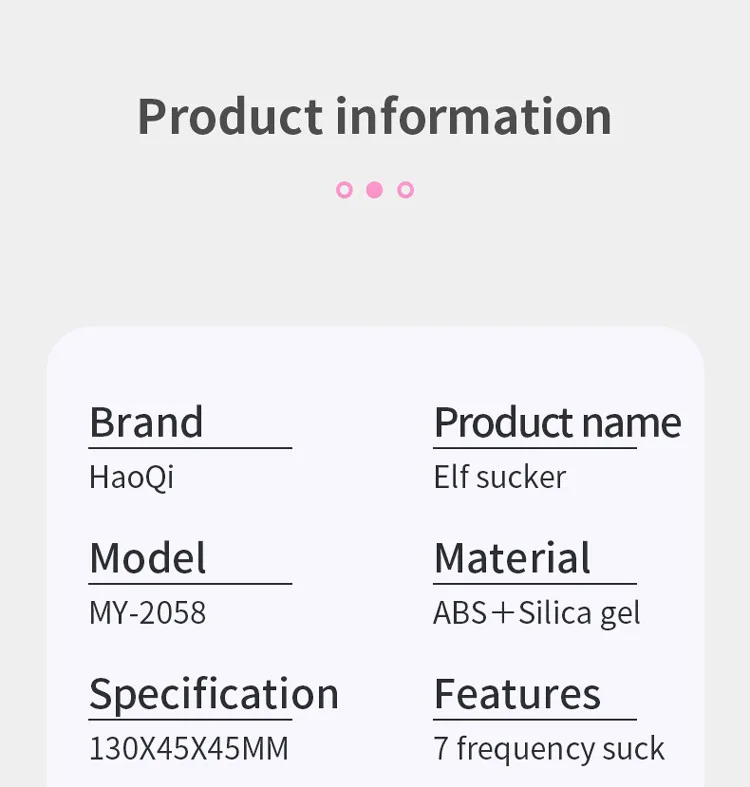Screen dimensions: 750x787
Task: Click the 7 frequency suck text
Action: pos(549,749)
